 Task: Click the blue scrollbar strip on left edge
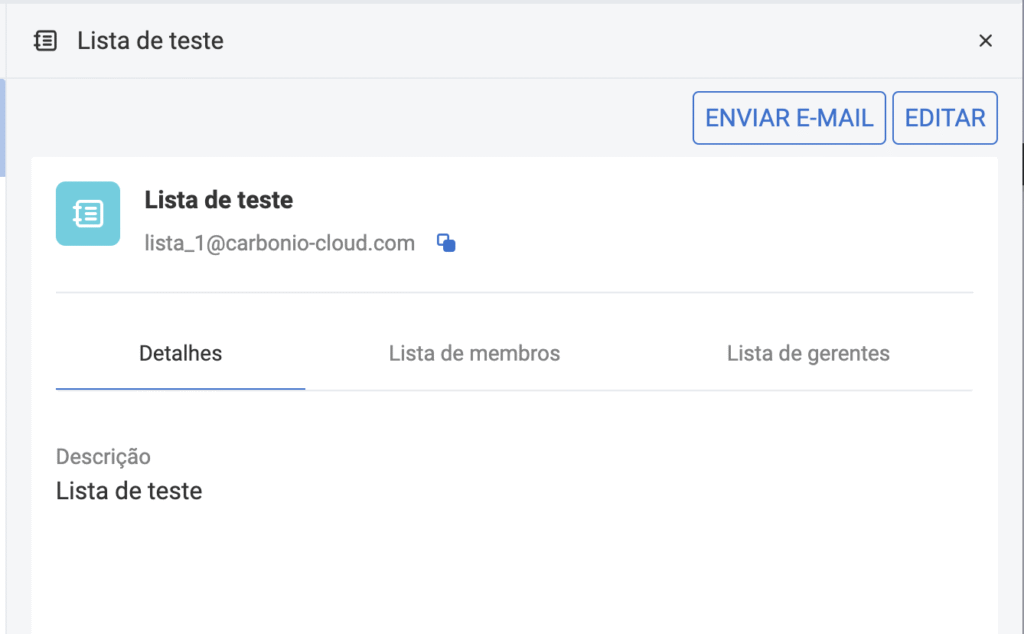[3, 127]
